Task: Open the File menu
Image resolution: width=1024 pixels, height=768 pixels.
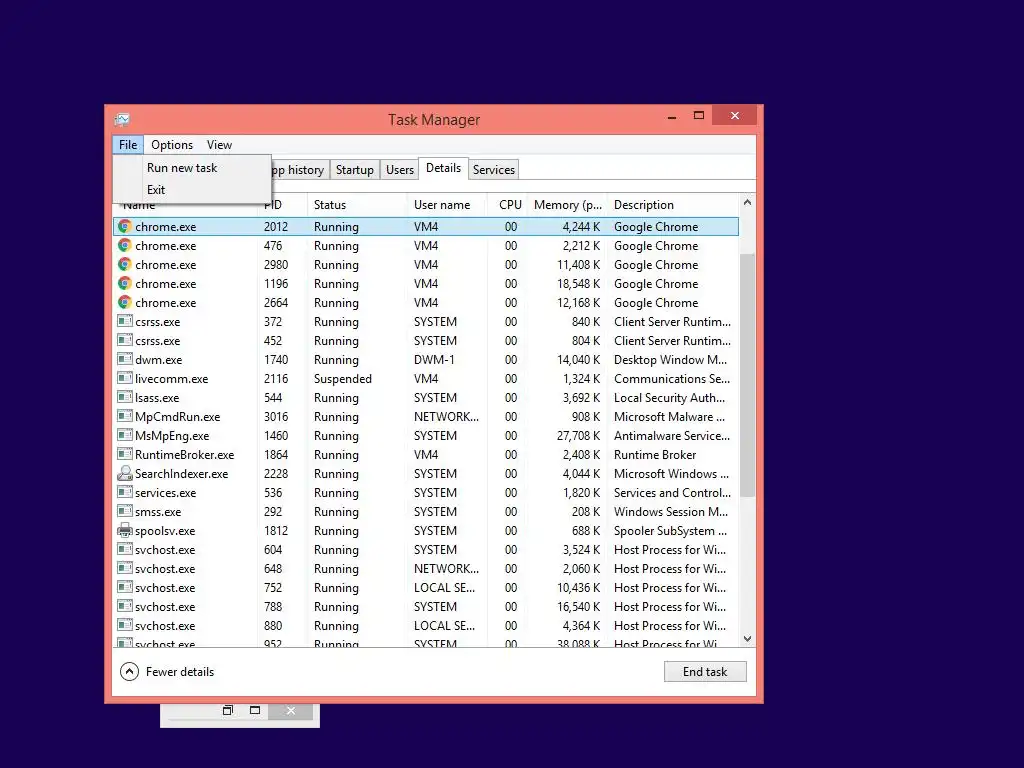Action: [128, 145]
